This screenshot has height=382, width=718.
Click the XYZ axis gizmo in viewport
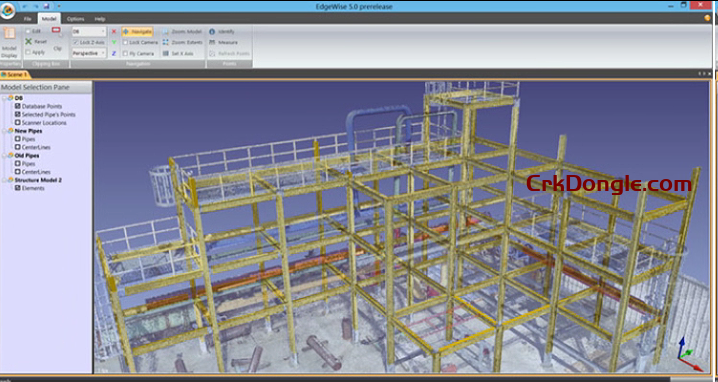coord(690,355)
